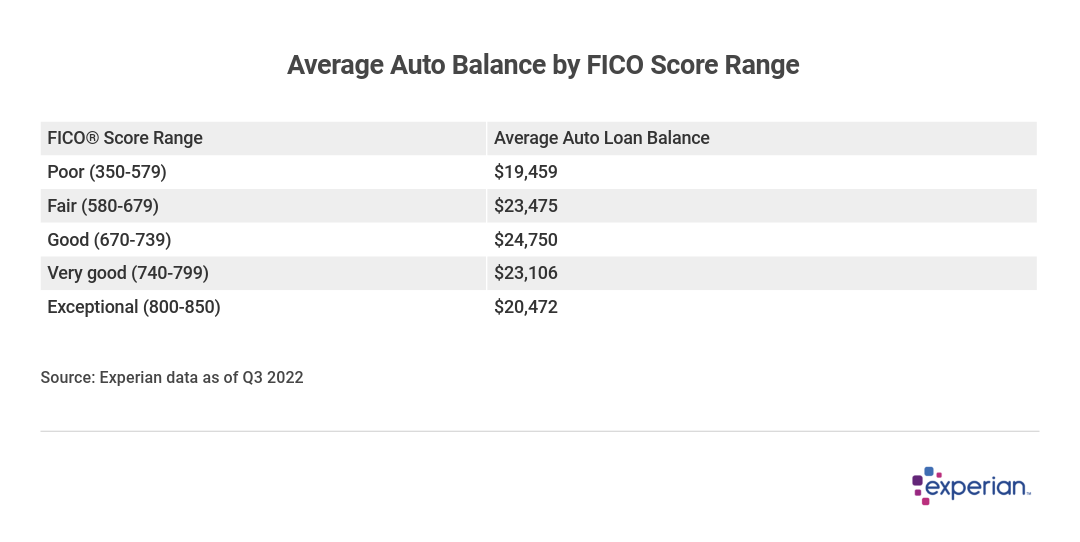Click 'Average Auto Balance' in the title
This screenshot has height=542, width=1080.
pyautogui.click(x=417, y=66)
